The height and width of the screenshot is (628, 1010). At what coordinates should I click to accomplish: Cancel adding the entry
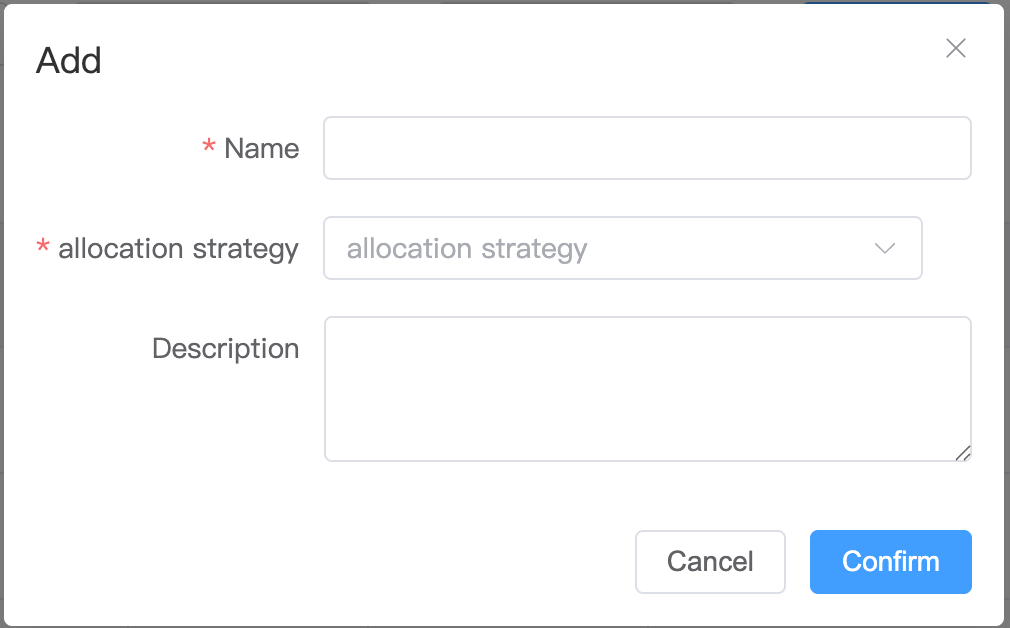point(710,562)
